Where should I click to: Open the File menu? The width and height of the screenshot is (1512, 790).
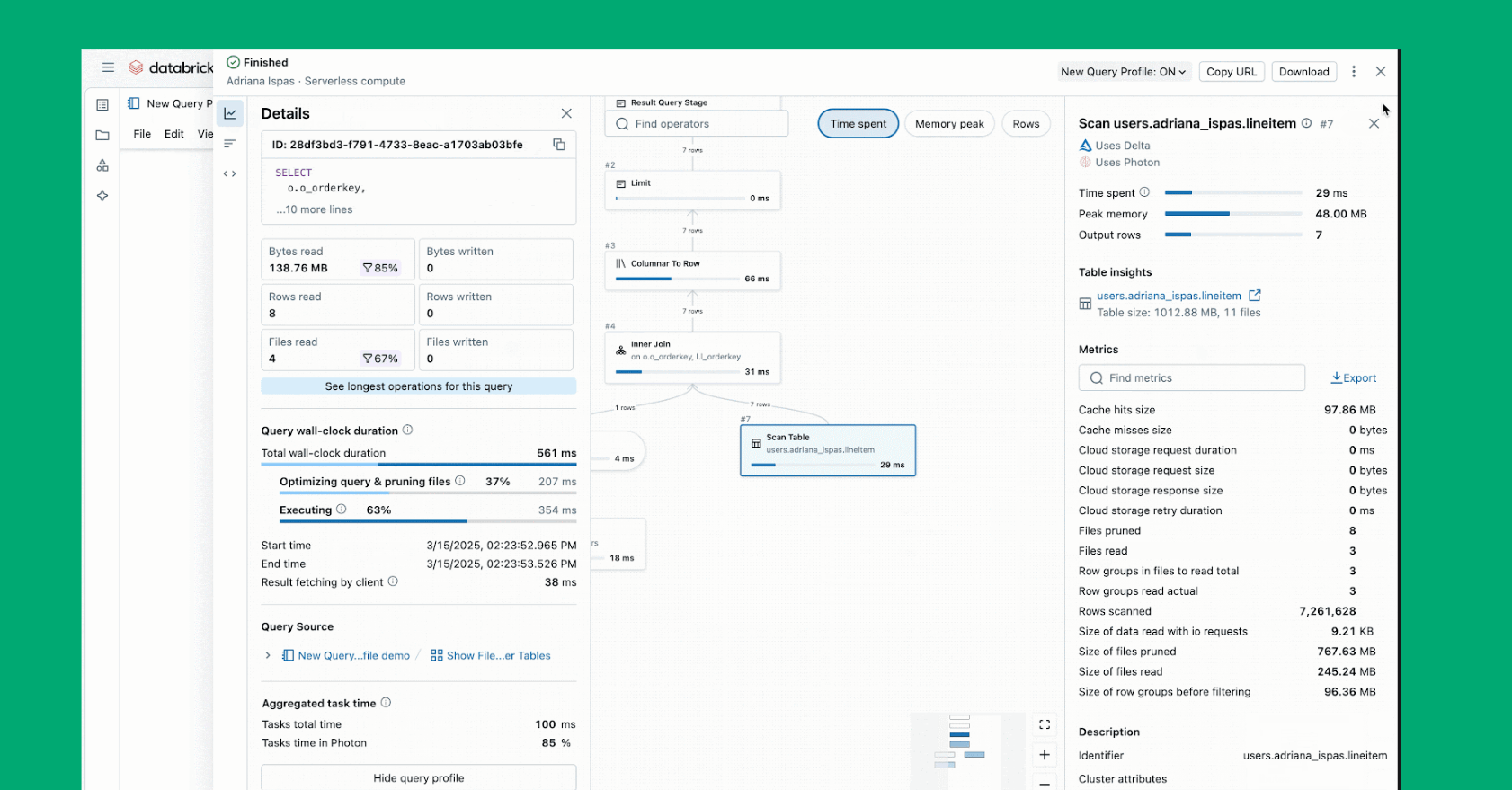click(142, 134)
